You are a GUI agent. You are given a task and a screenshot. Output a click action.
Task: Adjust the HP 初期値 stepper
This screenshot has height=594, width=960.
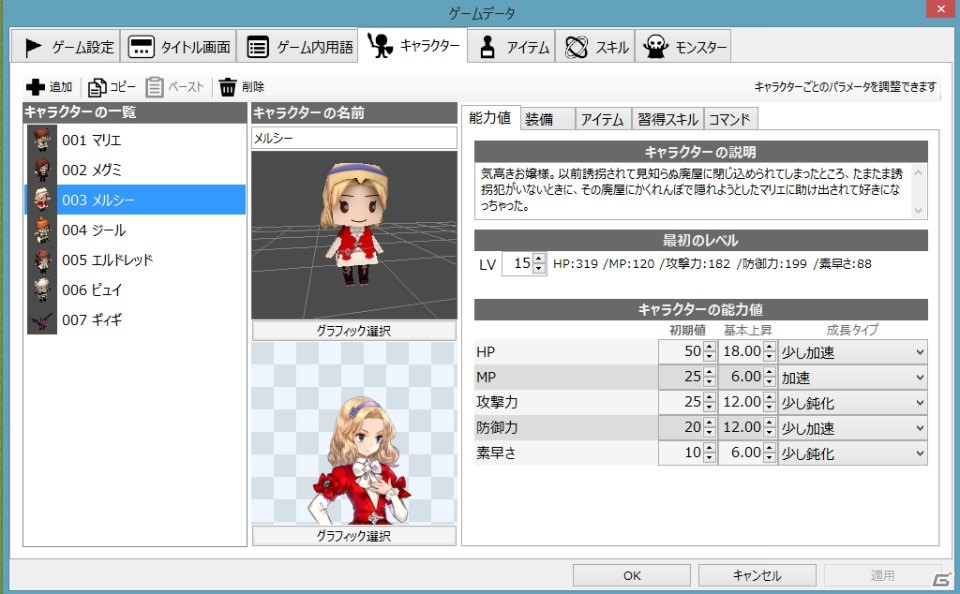tap(709, 352)
